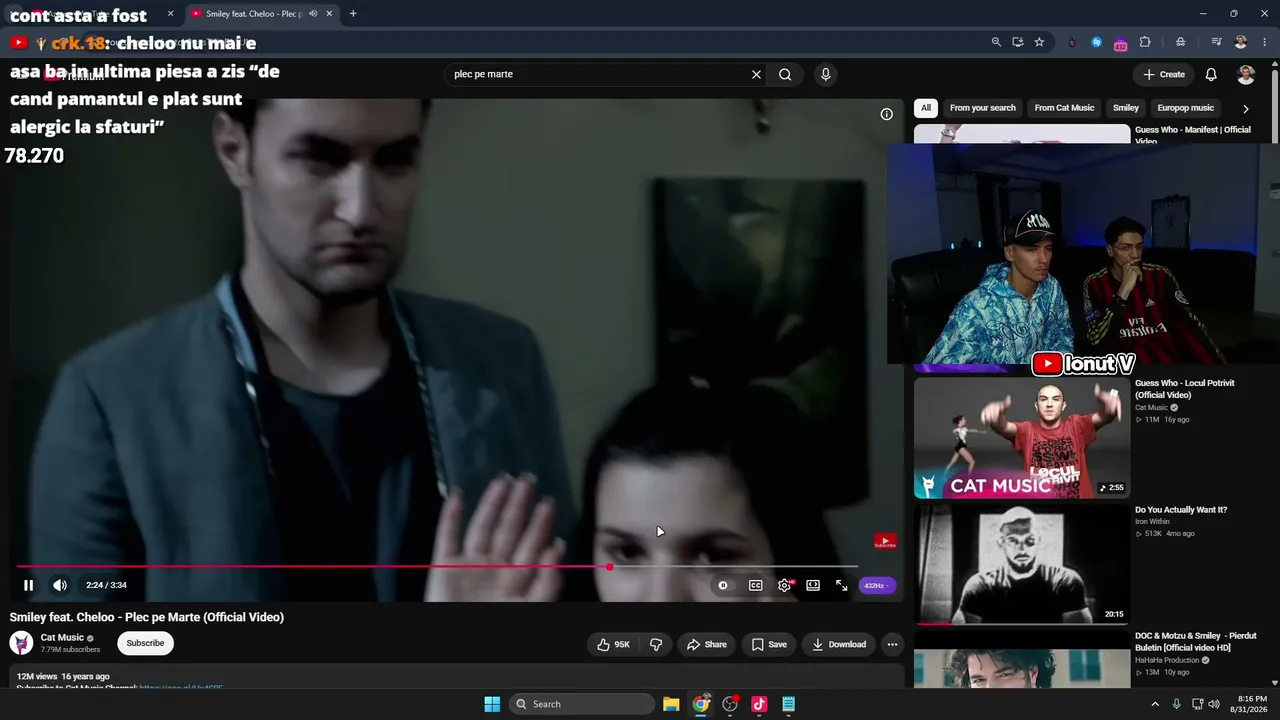This screenshot has height=720, width=1280.
Task: Bookmark this page with the star
Action: coord(1040,42)
